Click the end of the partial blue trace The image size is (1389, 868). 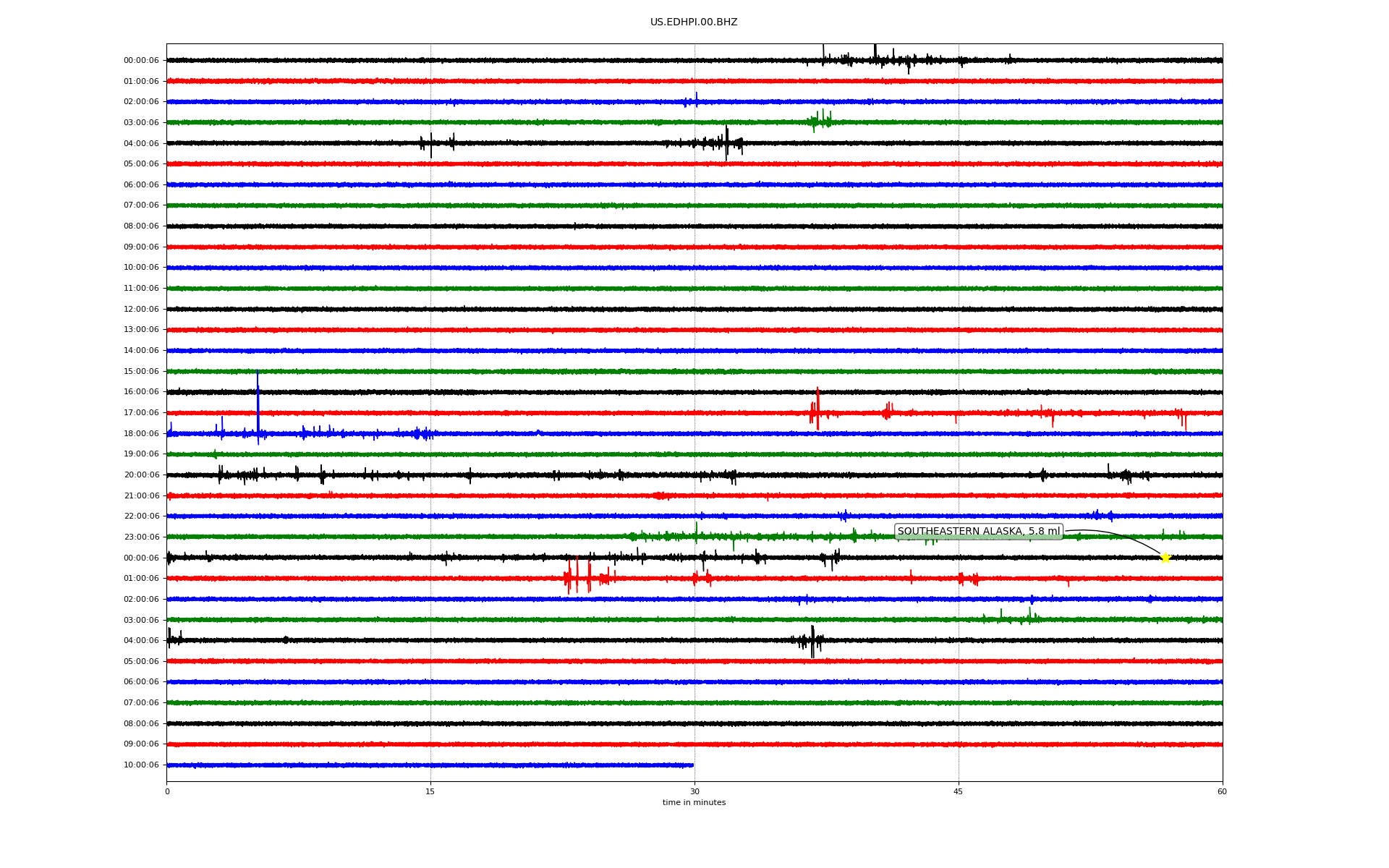[692, 765]
